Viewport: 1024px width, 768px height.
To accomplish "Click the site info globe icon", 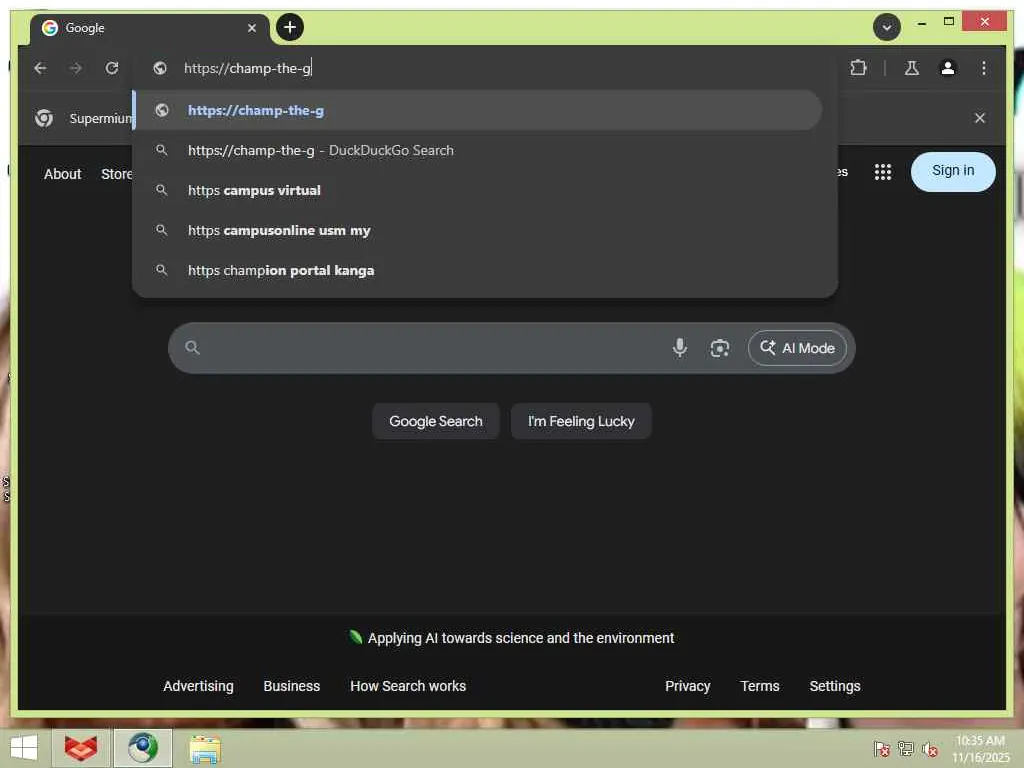I will (160, 68).
